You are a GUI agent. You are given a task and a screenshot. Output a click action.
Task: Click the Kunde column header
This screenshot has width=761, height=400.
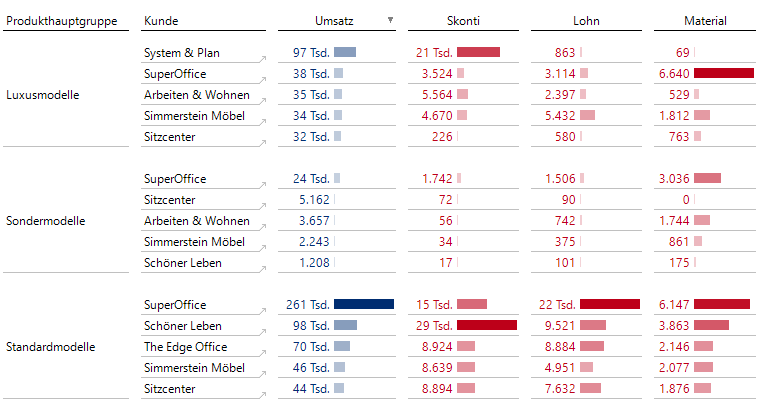[x=161, y=21]
